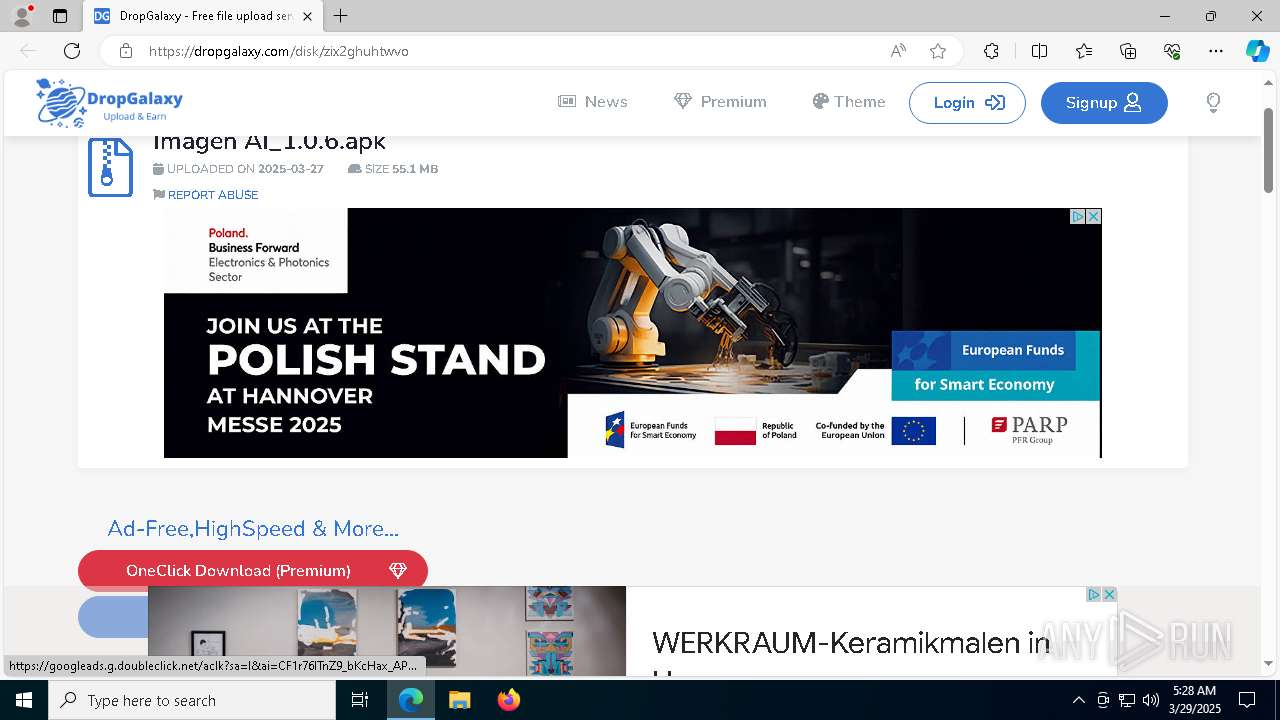Open File Explorer taskbar icon
Viewport: 1280px width, 720px height.
pos(459,700)
